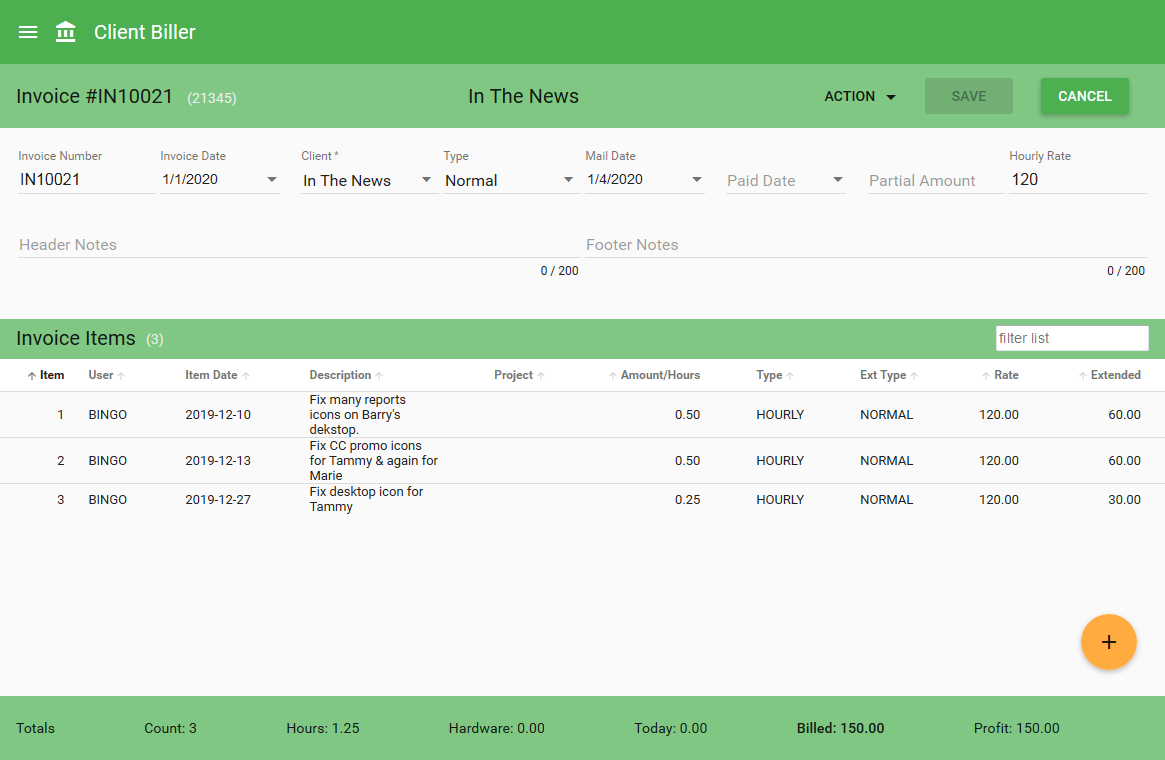Screen dimensions: 1165x760
Task: Click the 'Today: 0.00' total
Action: click(x=670, y=728)
